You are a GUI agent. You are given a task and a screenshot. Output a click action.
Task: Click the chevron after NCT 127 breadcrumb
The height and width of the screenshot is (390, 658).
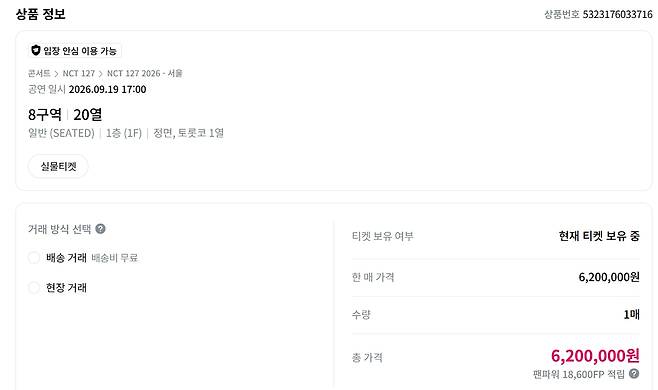pyautogui.click(x=101, y=74)
